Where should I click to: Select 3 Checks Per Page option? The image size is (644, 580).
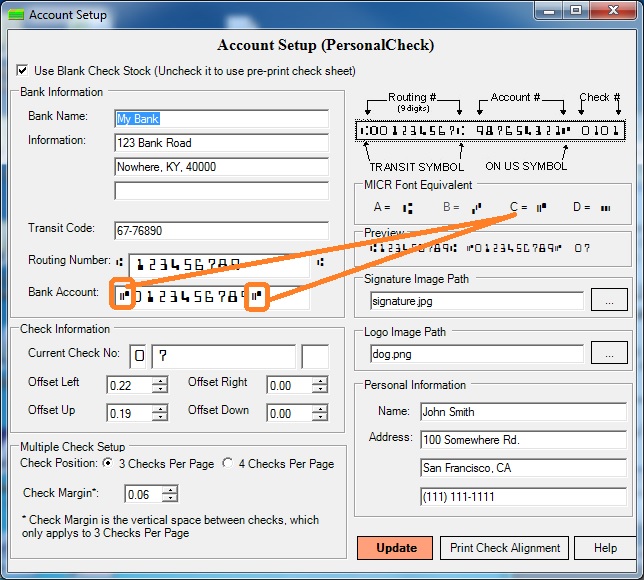coord(108,463)
